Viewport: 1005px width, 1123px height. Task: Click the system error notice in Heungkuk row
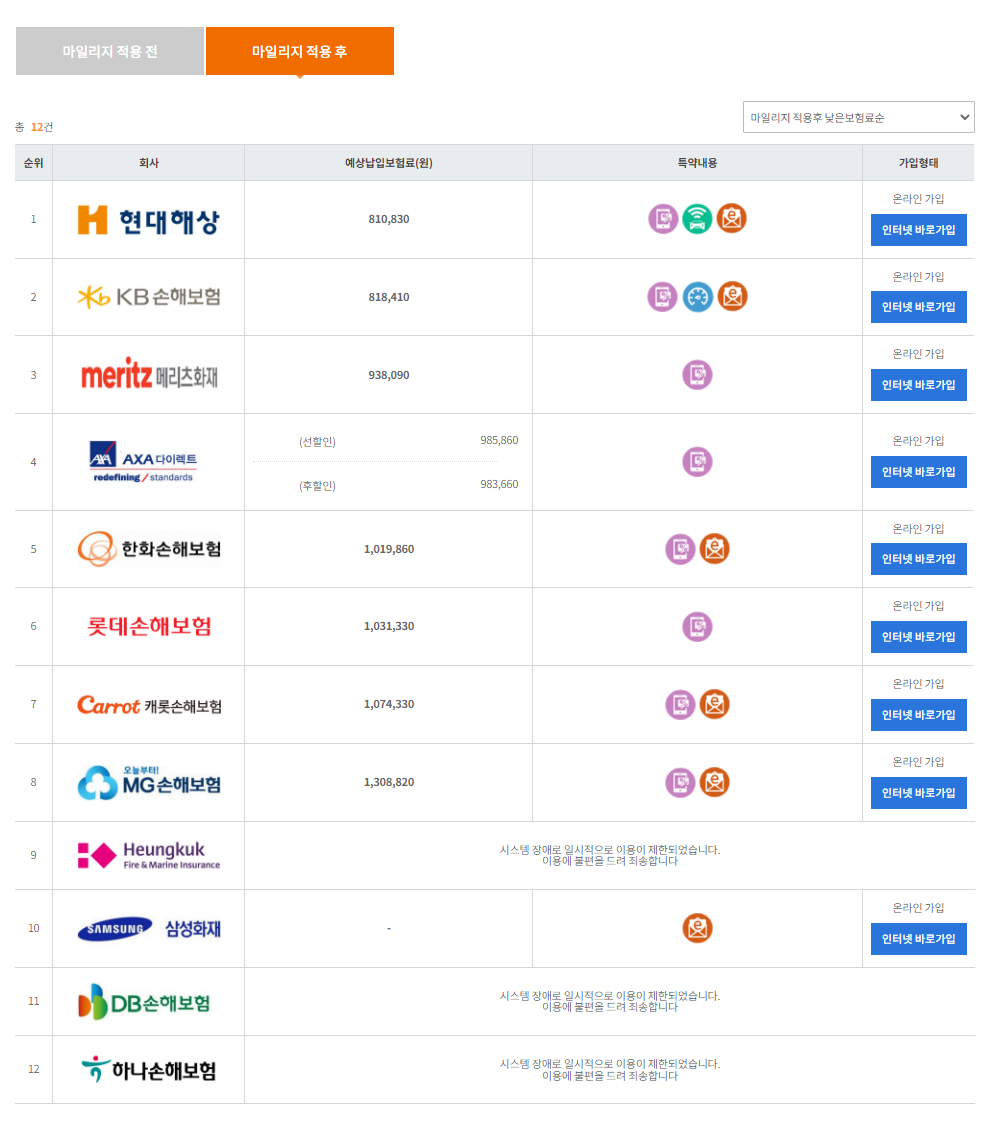pyautogui.click(x=610, y=855)
